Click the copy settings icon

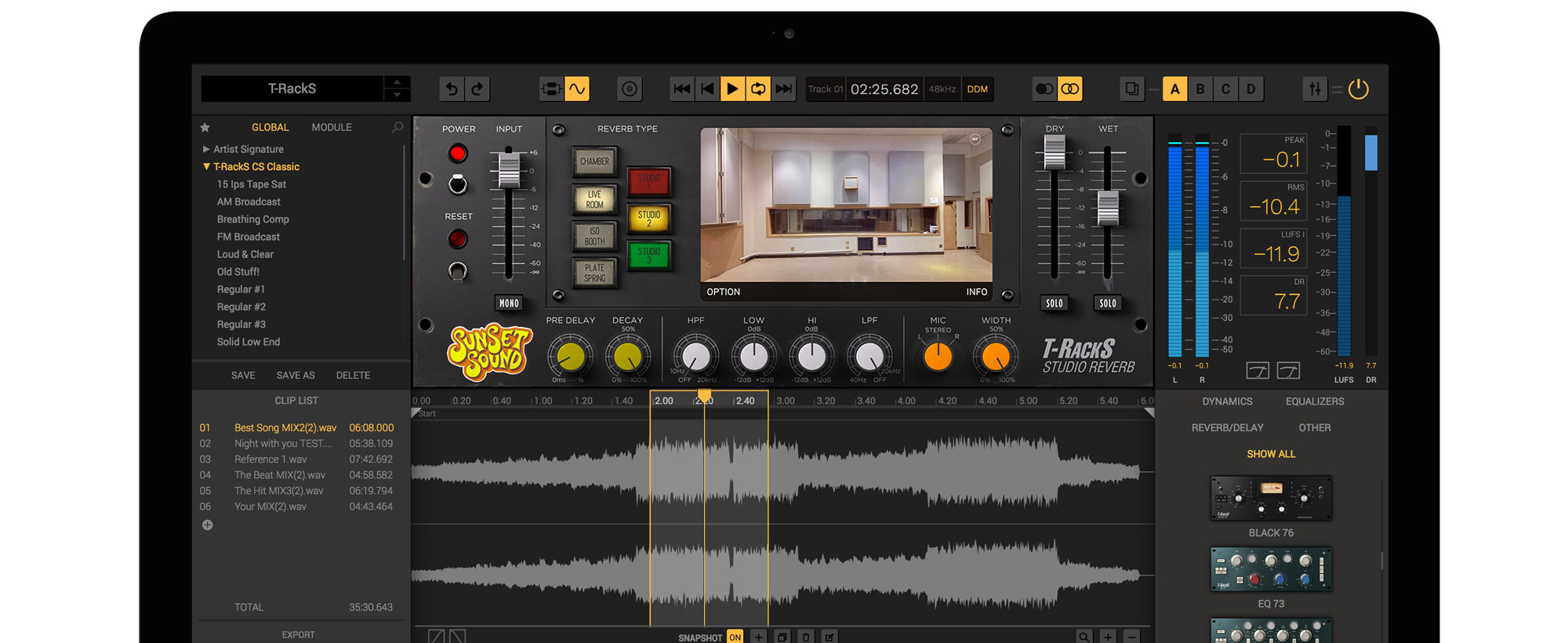(1132, 89)
